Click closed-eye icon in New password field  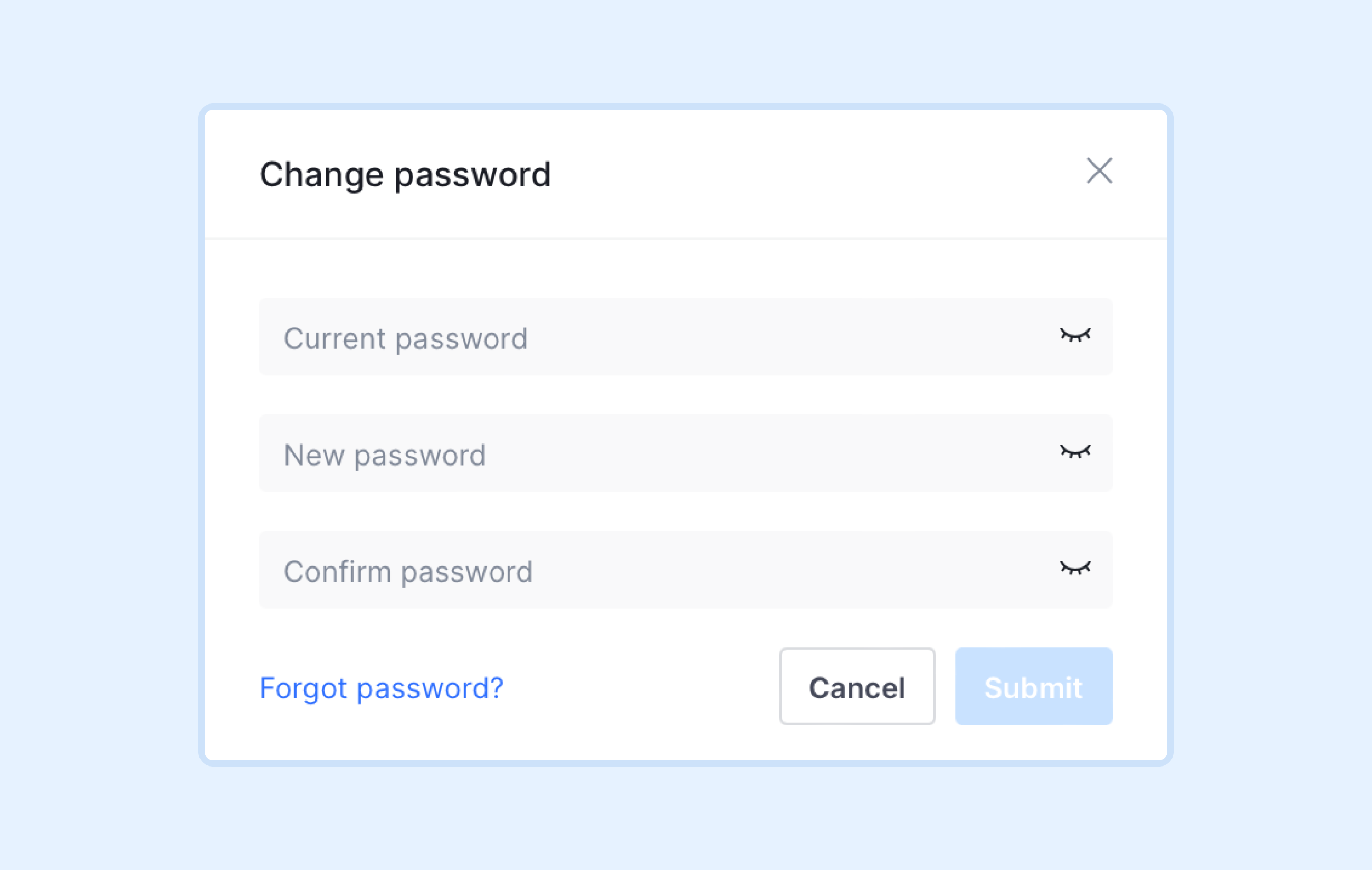1075,451
